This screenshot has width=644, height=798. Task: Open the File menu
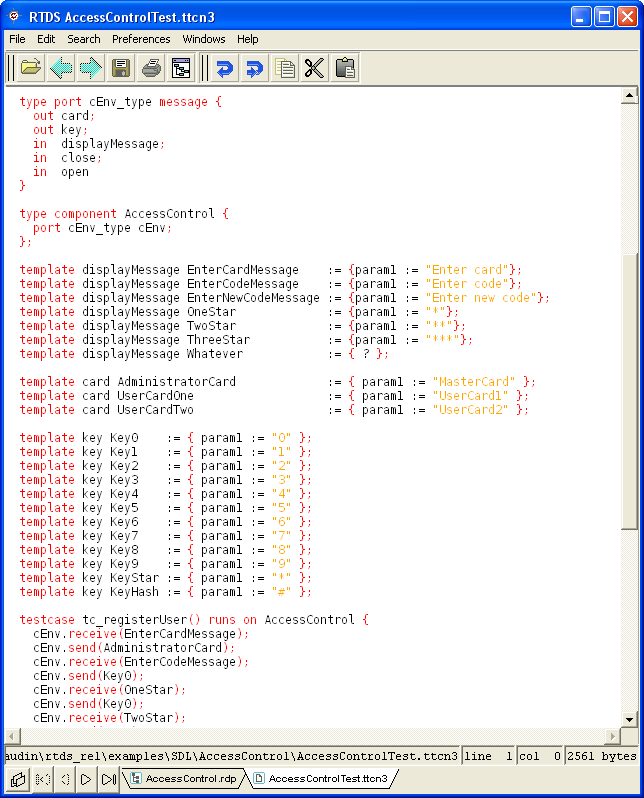[x=17, y=39]
